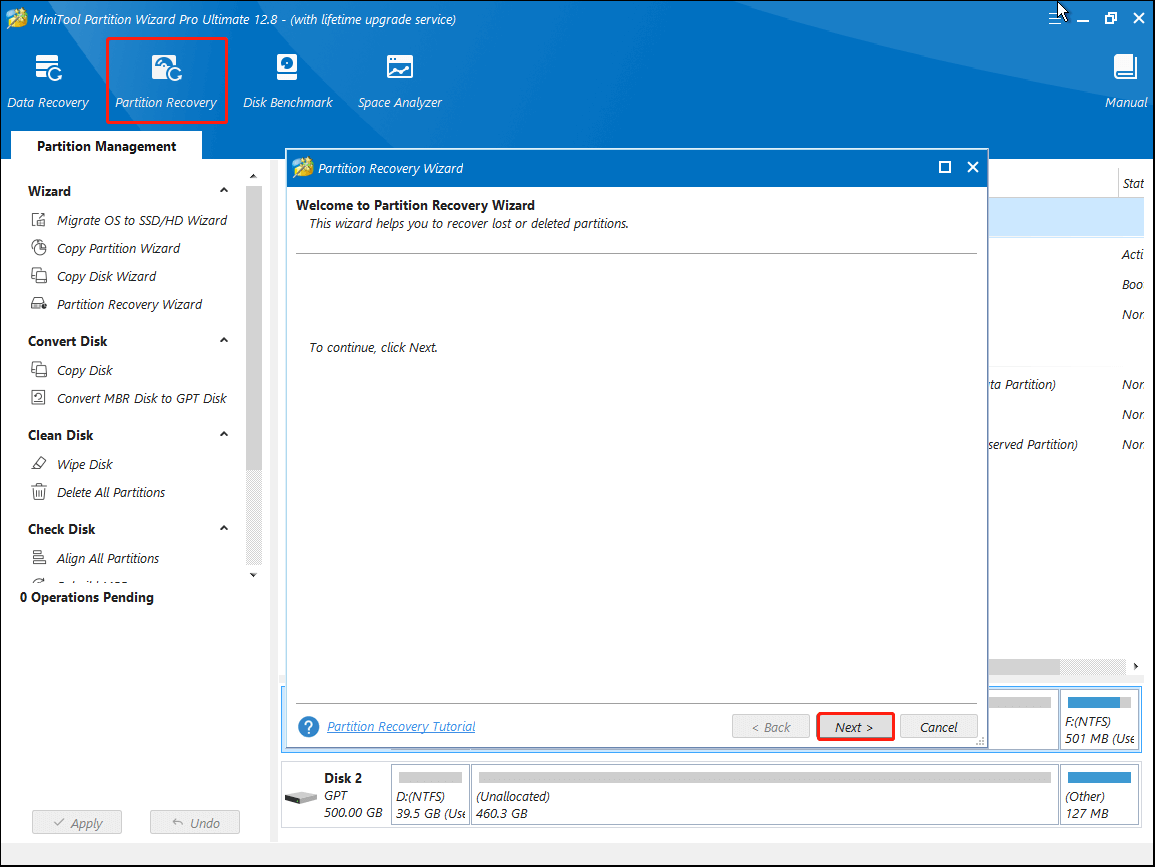The height and width of the screenshot is (867, 1155).
Task: Open Space Analyzer tool
Action: [x=400, y=81]
